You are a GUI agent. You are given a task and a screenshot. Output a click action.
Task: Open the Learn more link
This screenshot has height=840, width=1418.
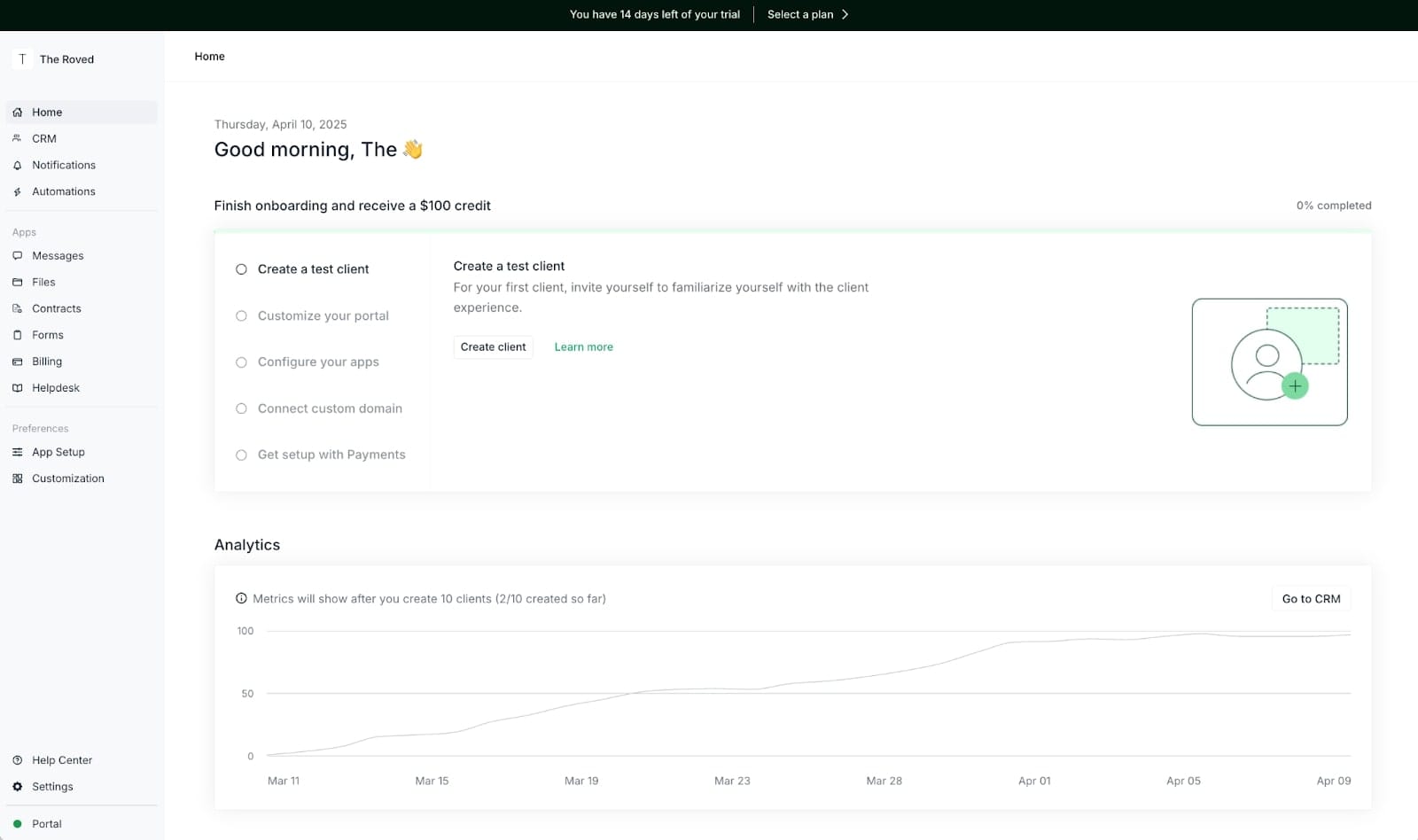583,346
